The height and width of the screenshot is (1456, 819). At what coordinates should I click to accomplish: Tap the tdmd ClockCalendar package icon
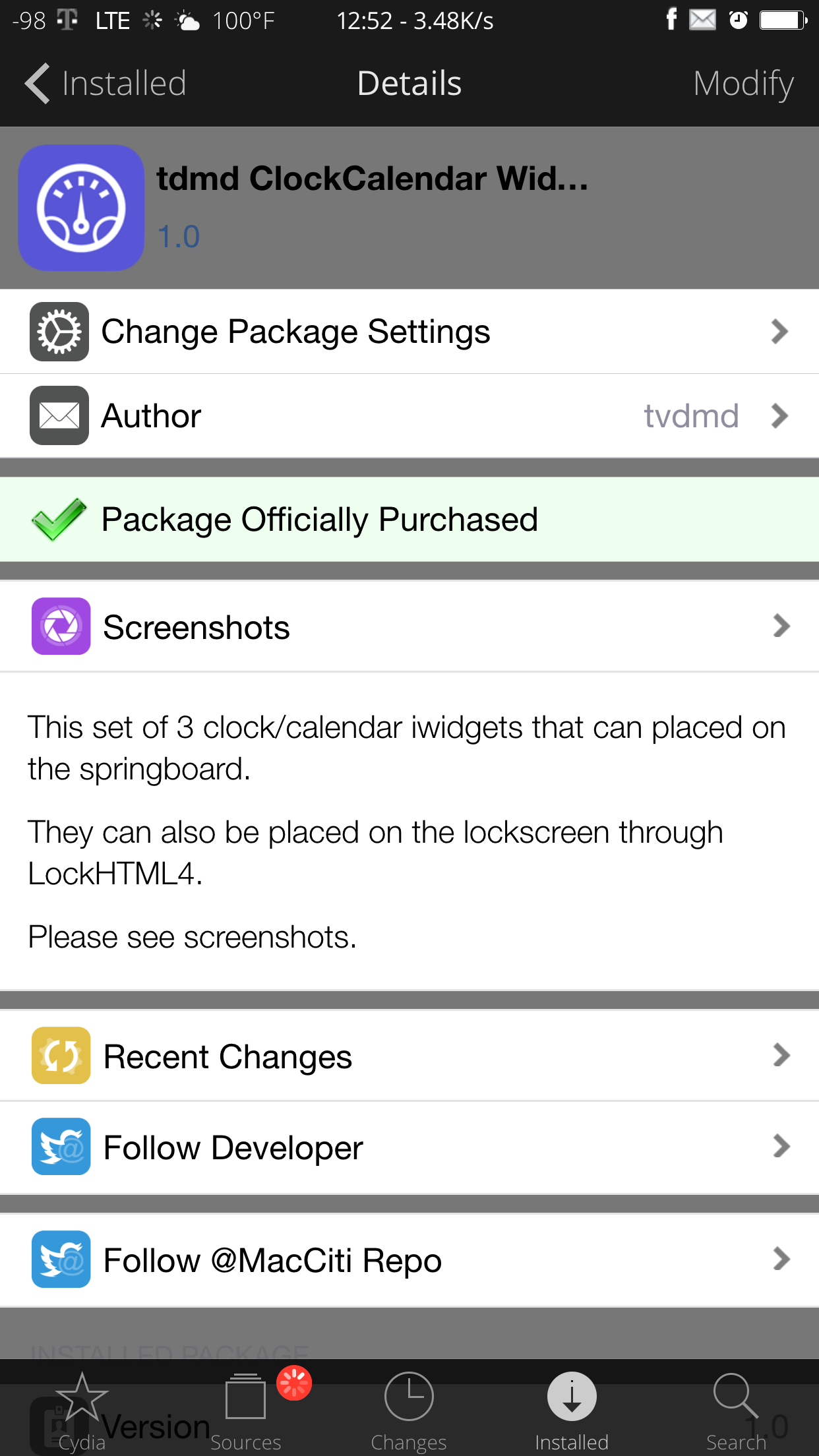[x=81, y=208]
